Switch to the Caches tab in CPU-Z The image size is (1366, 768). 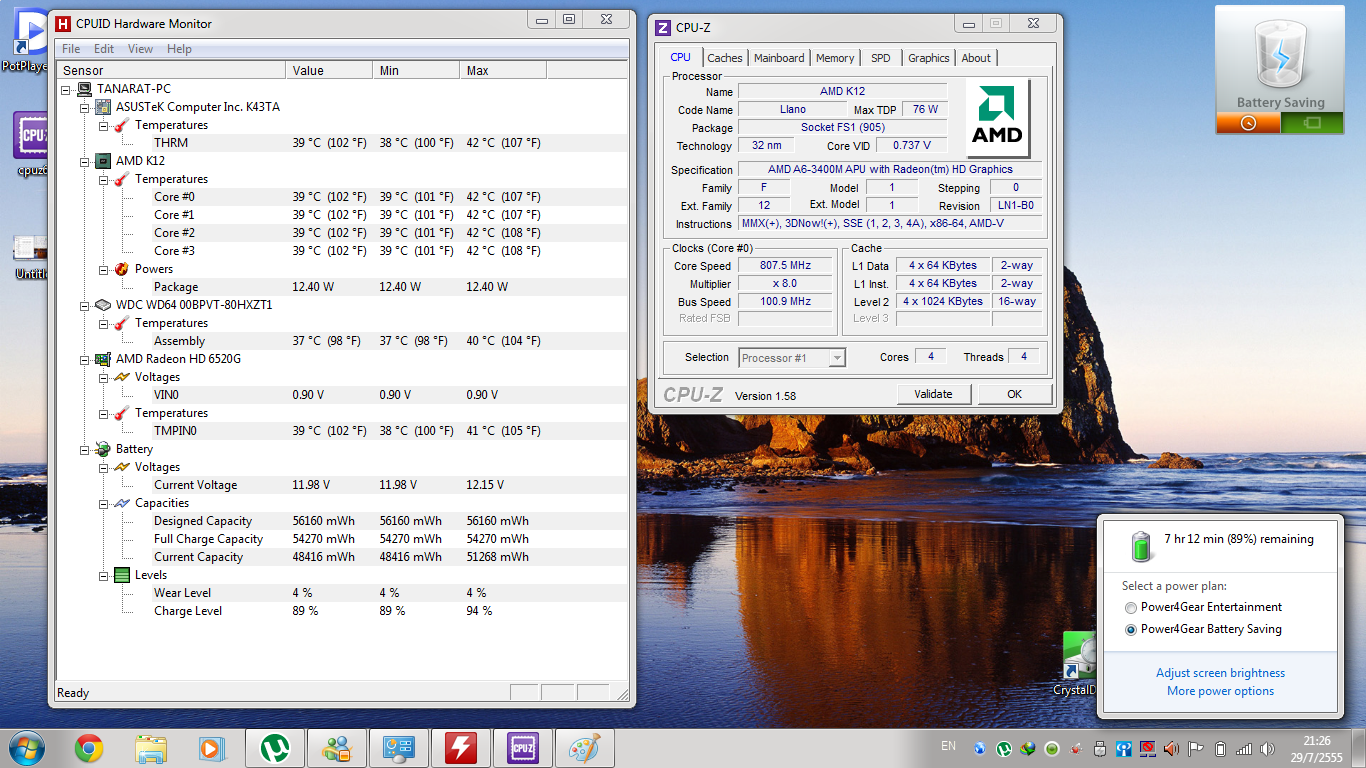pos(725,58)
